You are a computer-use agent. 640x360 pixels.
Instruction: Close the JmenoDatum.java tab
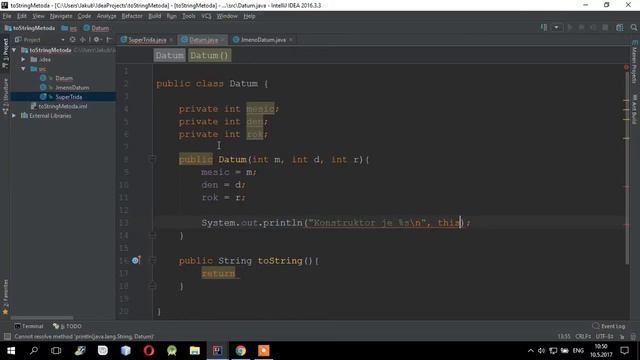coord(291,40)
